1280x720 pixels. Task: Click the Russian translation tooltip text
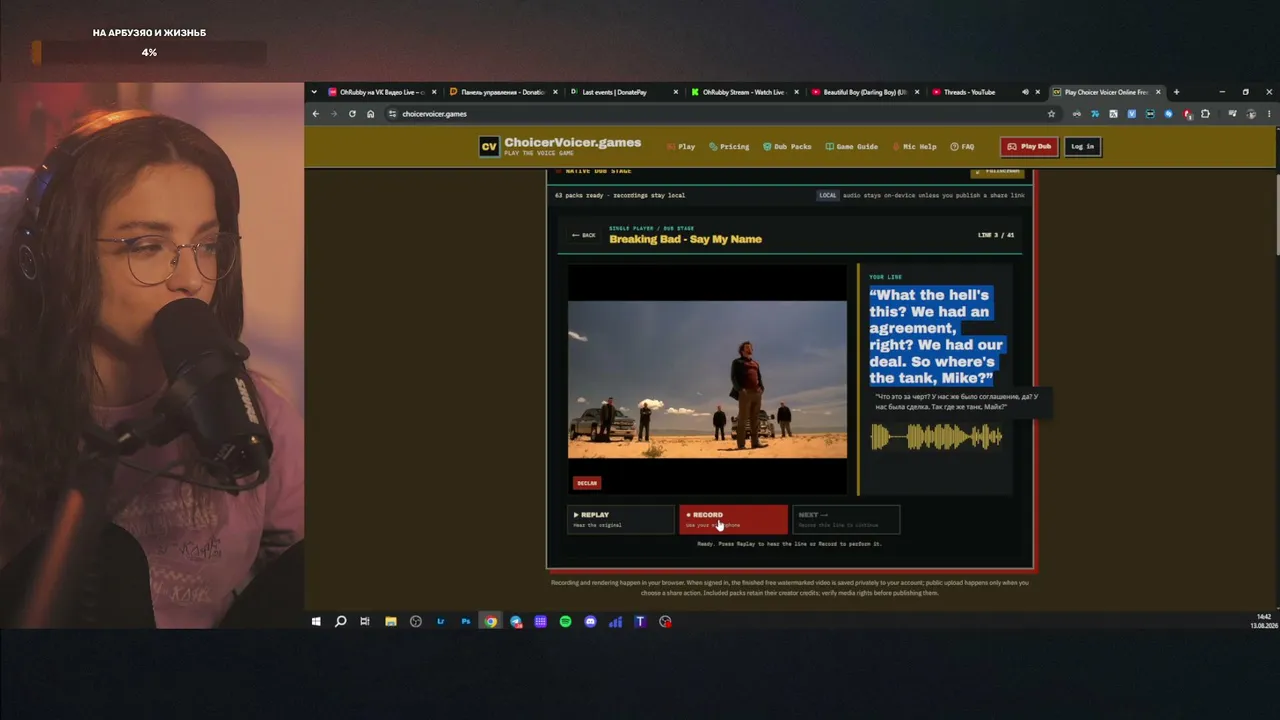(x=955, y=402)
